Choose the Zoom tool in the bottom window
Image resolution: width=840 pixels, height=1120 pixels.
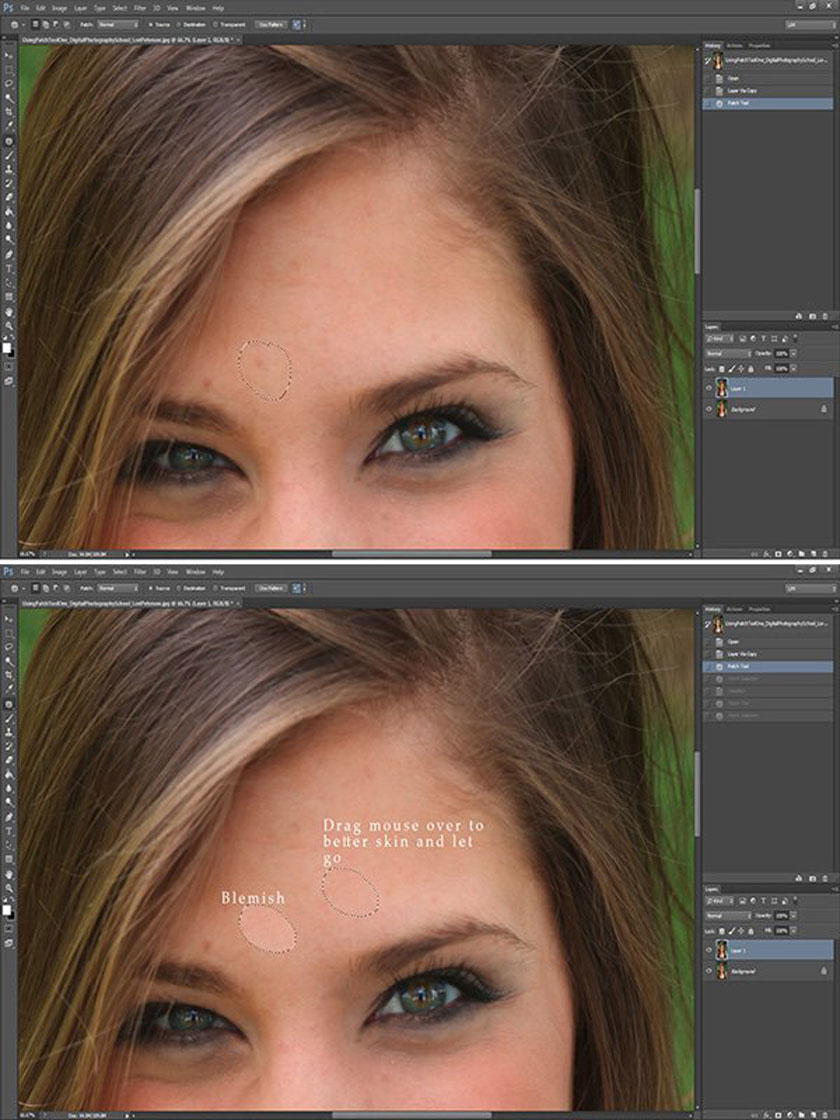(x=9, y=888)
